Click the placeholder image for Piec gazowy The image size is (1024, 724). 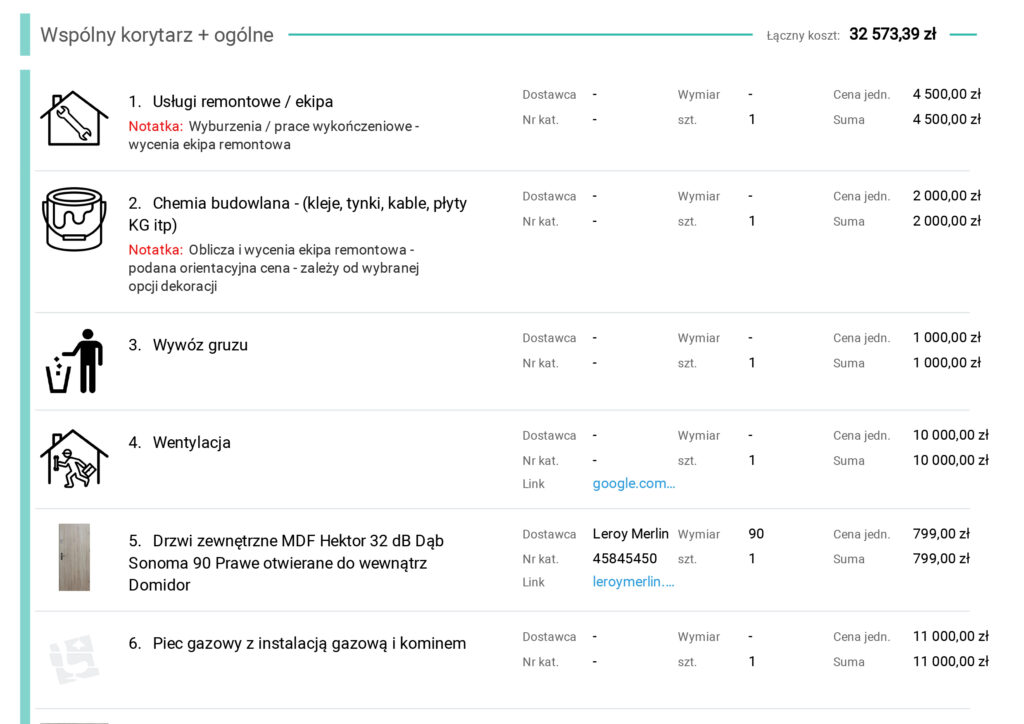tap(74, 659)
